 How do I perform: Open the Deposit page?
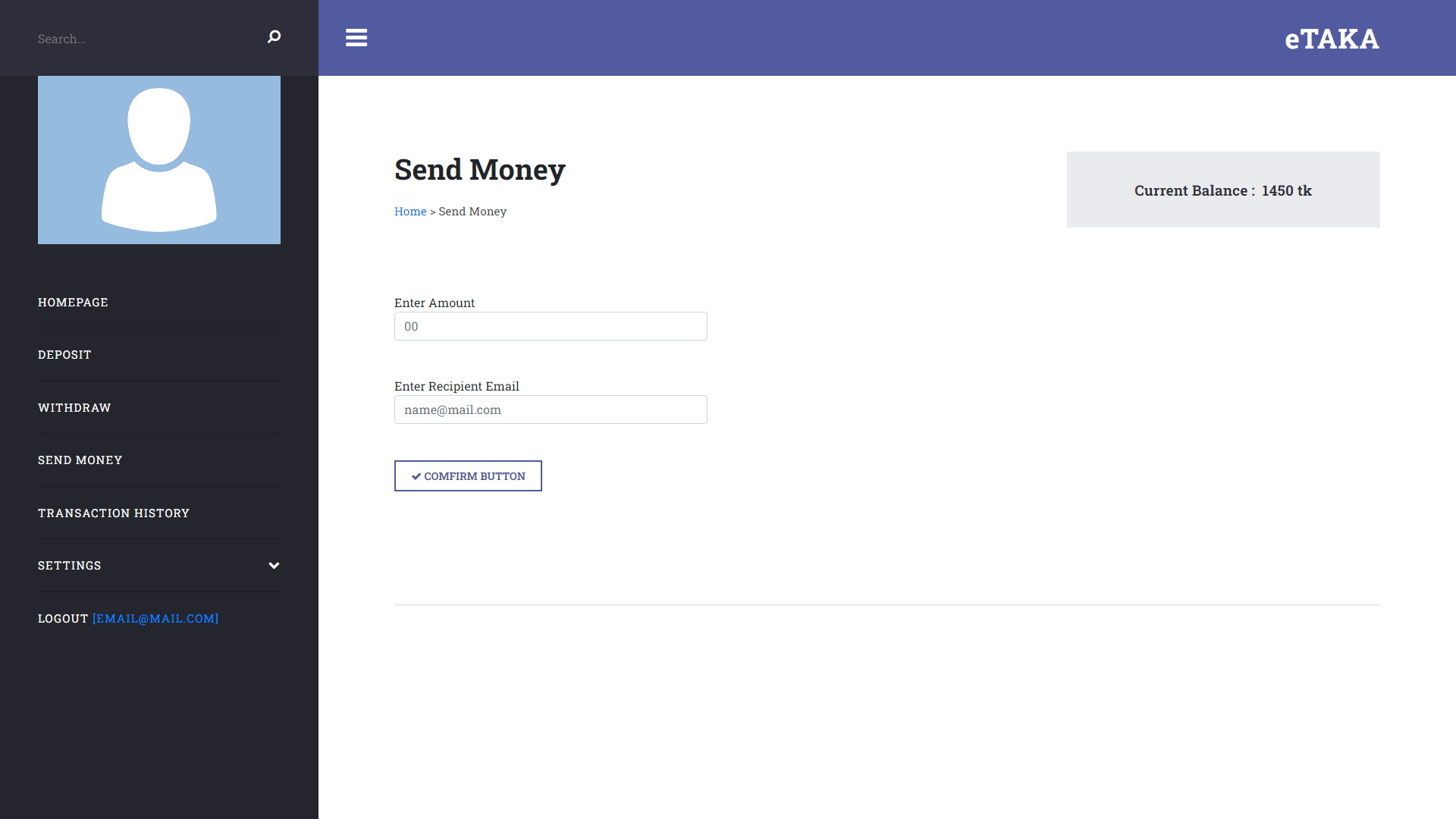click(x=64, y=355)
